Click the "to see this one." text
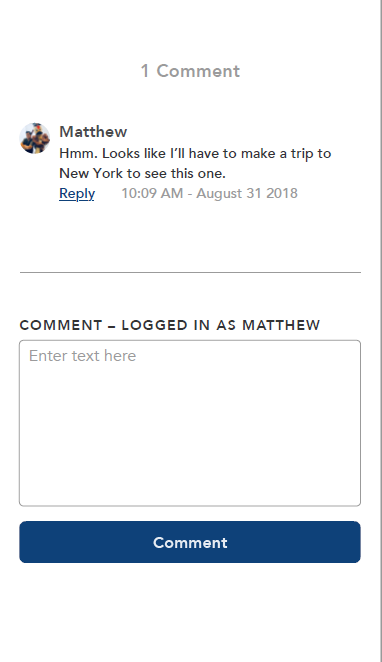This screenshot has width=382, height=662. pos(177,173)
